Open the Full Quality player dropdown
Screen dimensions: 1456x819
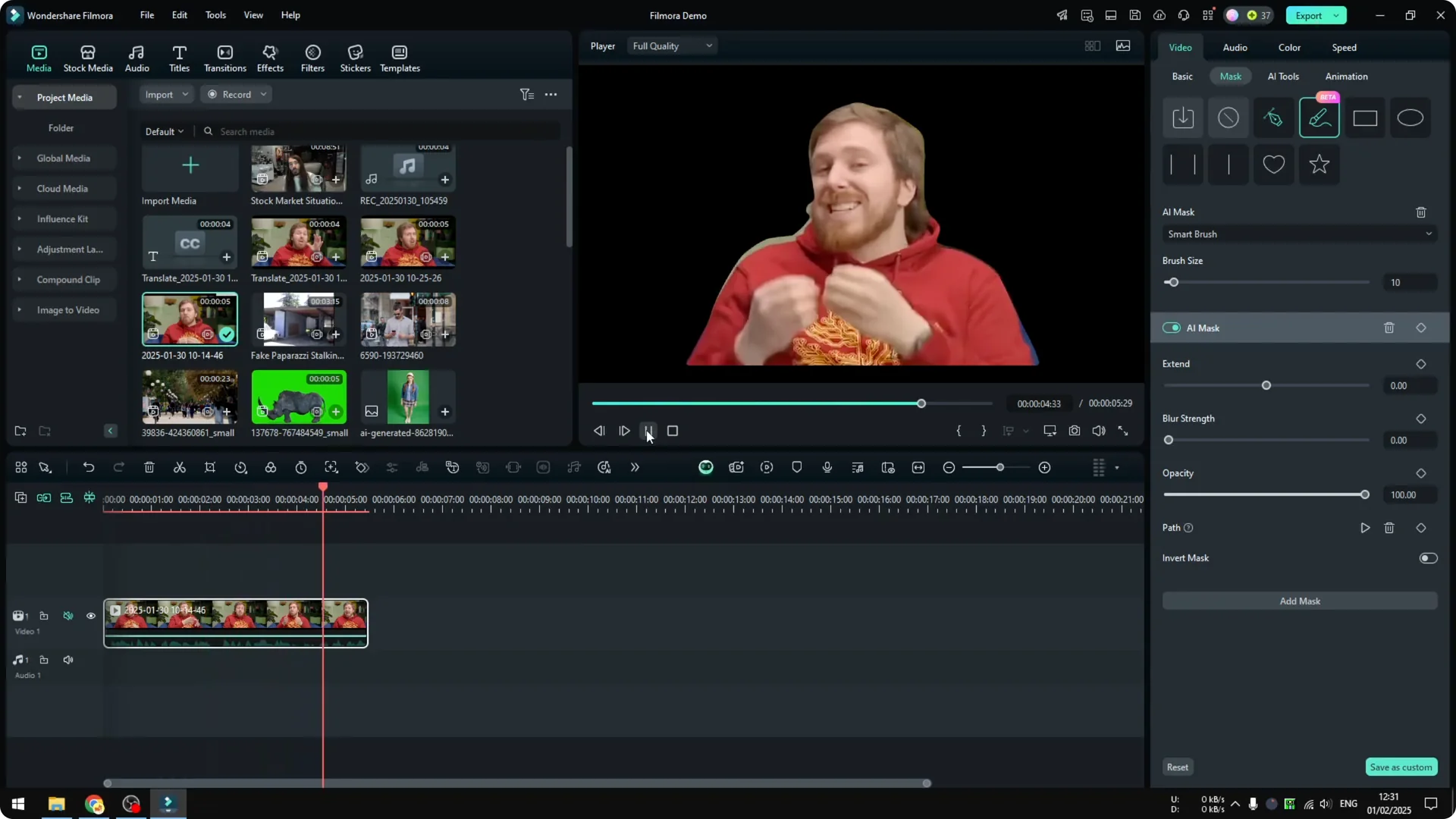click(x=671, y=45)
